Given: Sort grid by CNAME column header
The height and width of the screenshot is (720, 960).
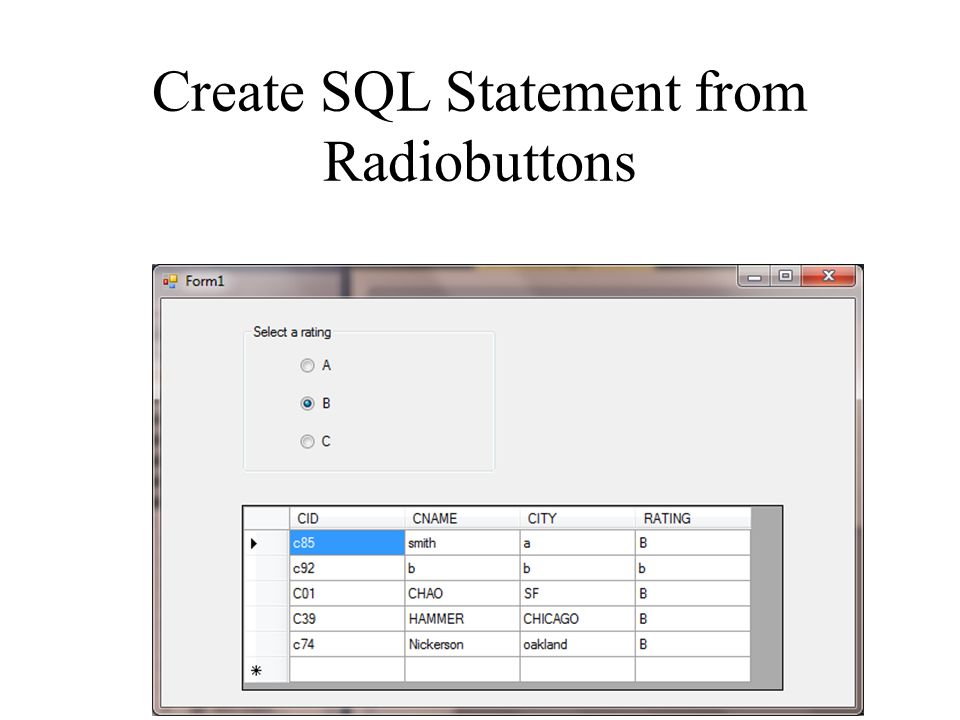Looking at the screenshot, I should pyautogui.click(x=462, y=519).
